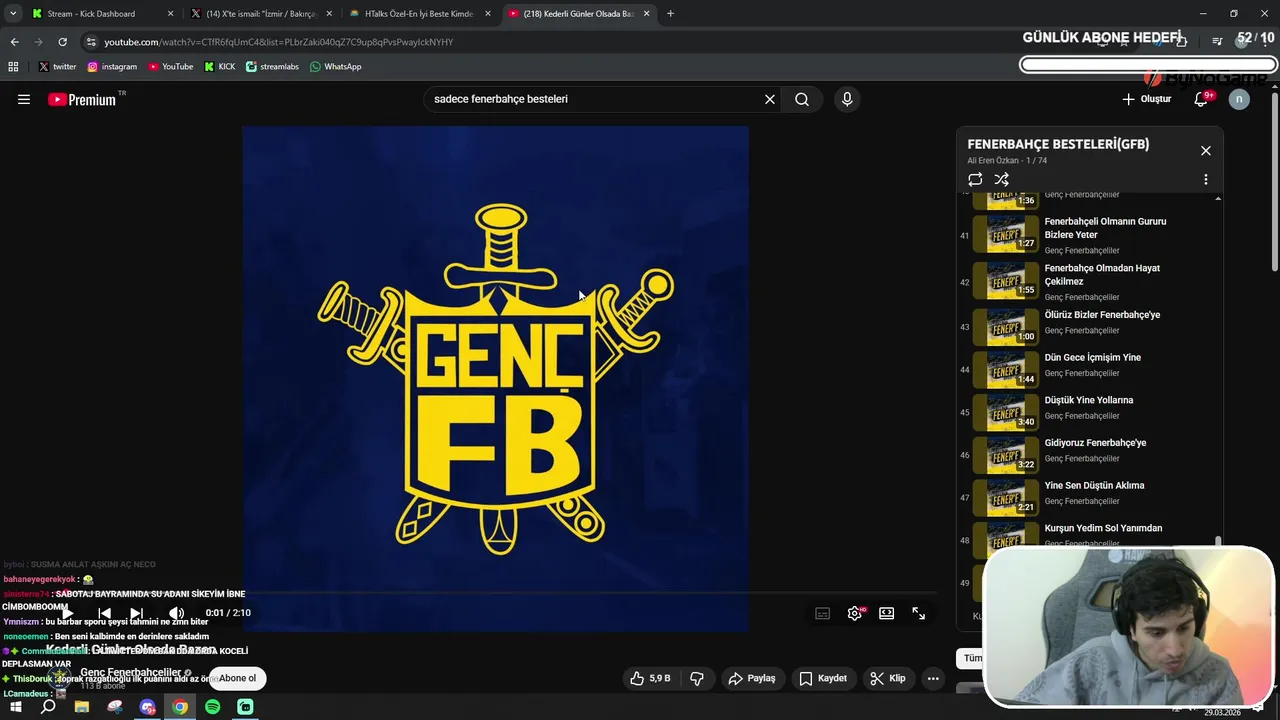Screen dimensions: 1280x720
Task: Open the Oluştur create menu
Action: pyautogui.click(x=1146, y=99)
